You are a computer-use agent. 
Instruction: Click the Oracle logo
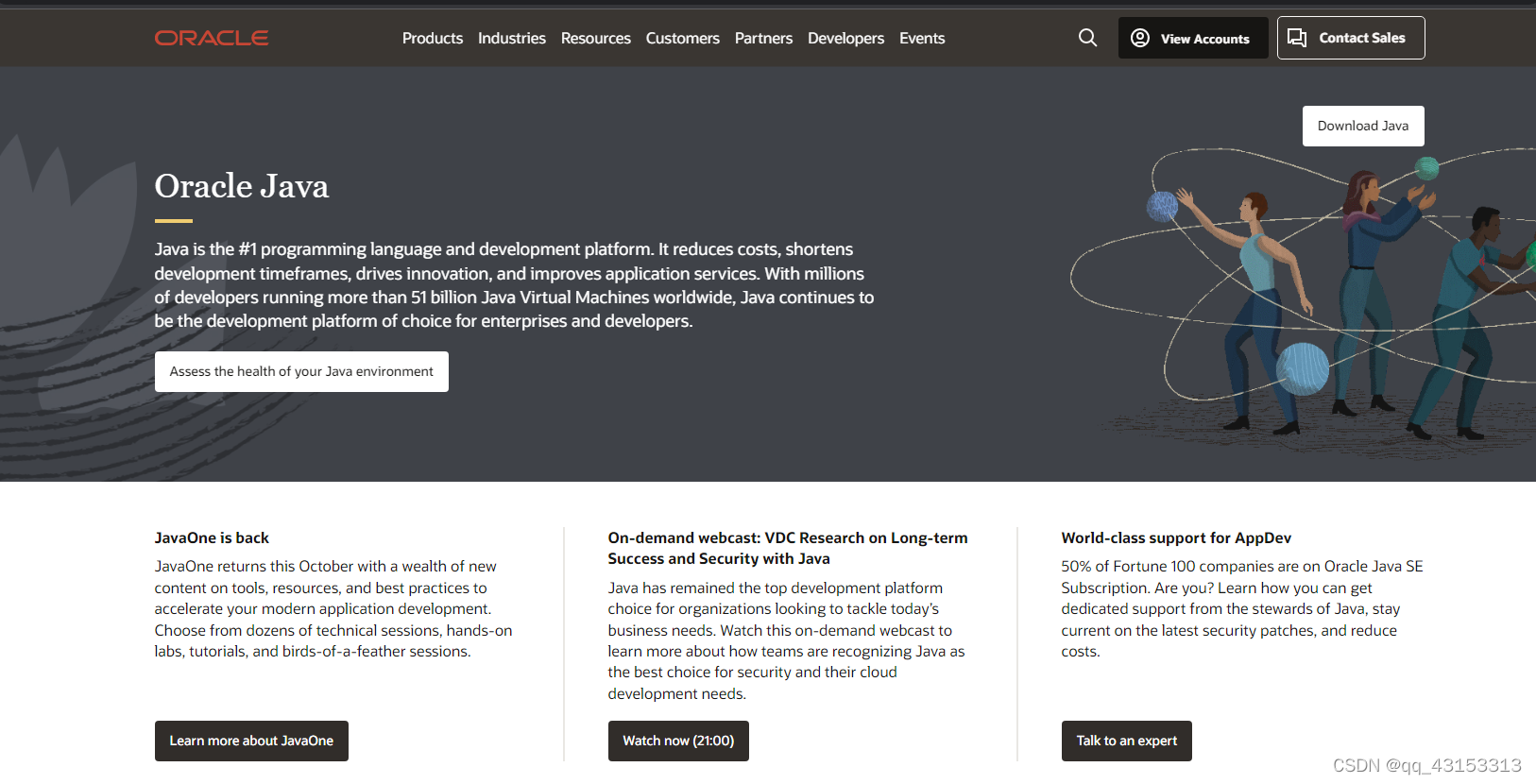click(x=212, y=38)
